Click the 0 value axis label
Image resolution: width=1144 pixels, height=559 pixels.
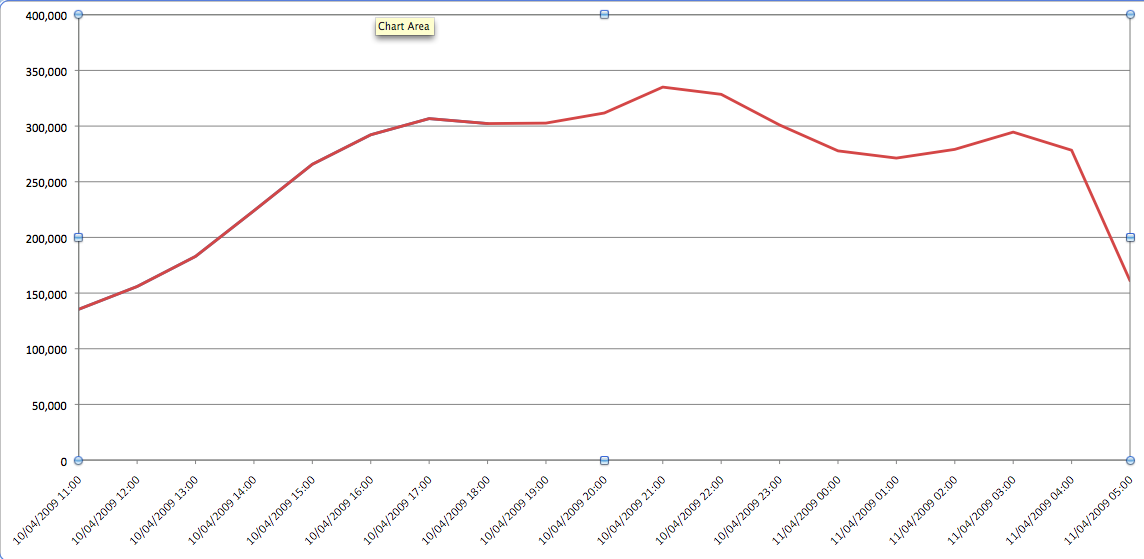coord(63,461)
